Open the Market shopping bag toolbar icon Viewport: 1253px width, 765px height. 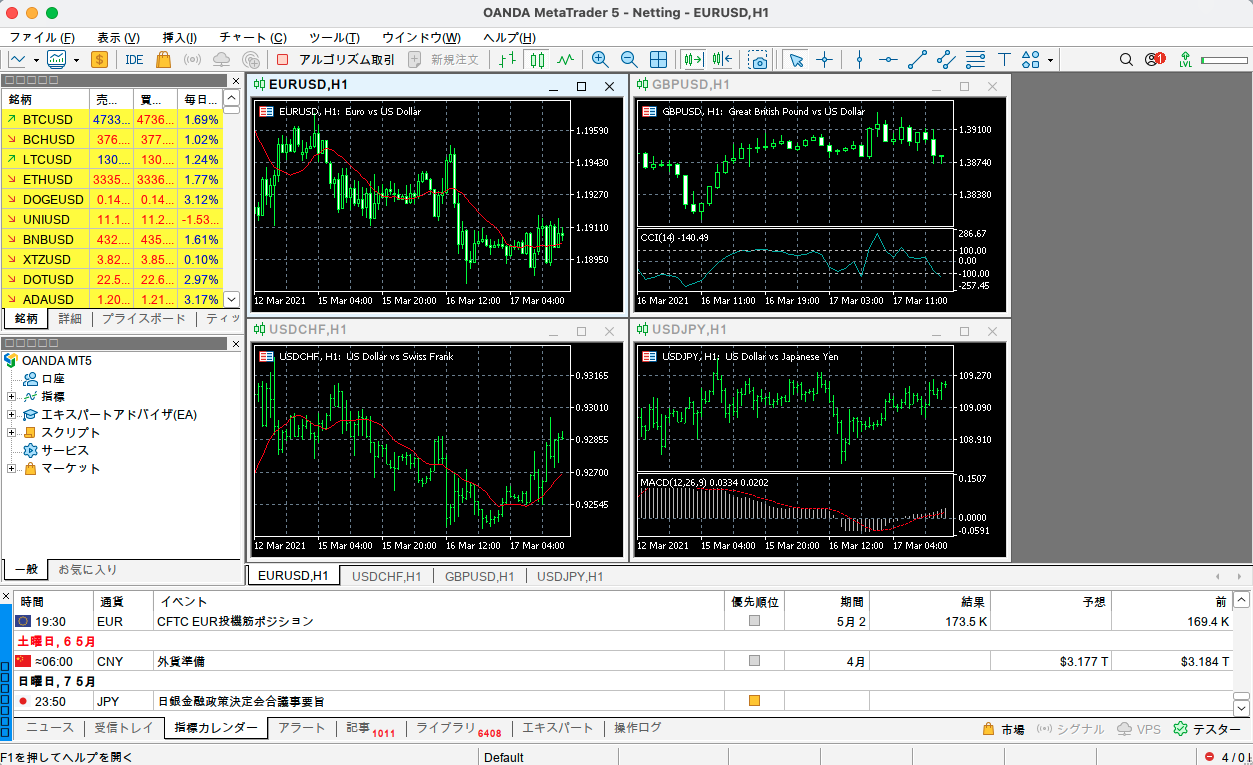pyautogui.click(x=163, y=60)
